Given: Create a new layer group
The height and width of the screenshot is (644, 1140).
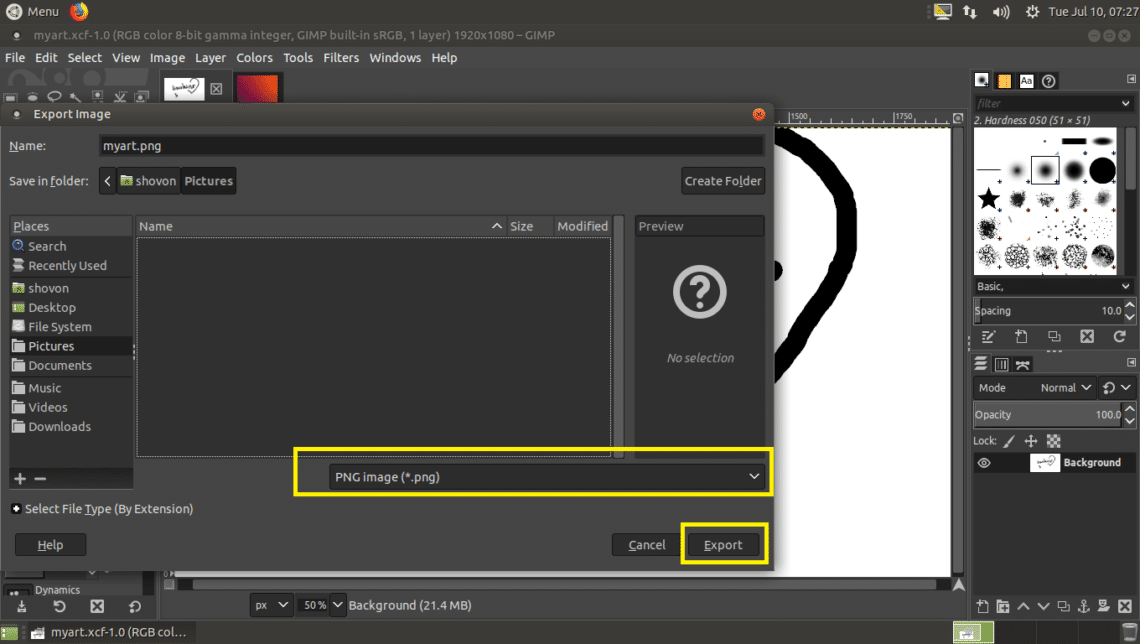Looking at the screenshot, I should pos(1004,606).
